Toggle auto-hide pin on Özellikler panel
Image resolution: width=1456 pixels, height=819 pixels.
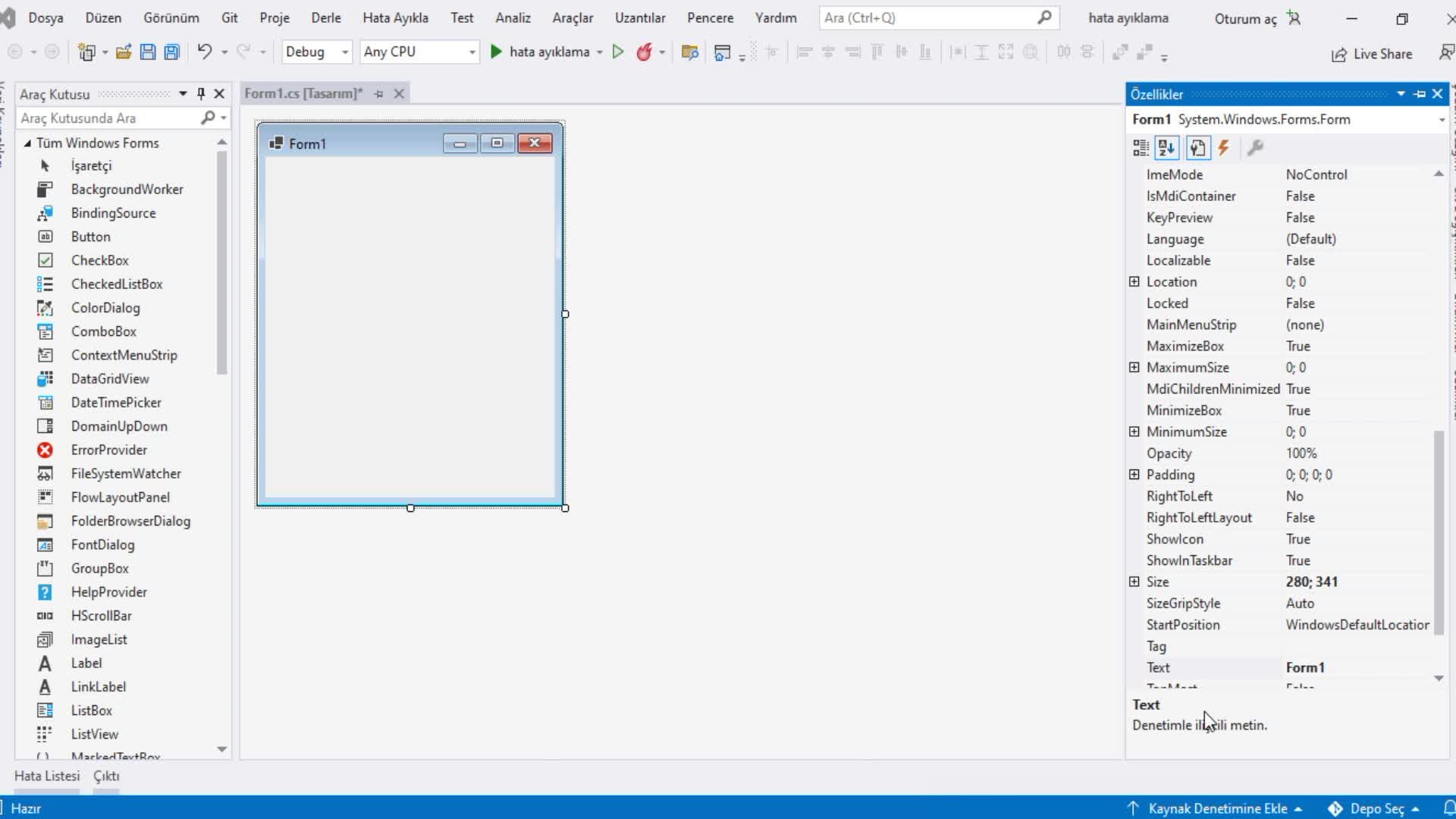pos(1420,94)
